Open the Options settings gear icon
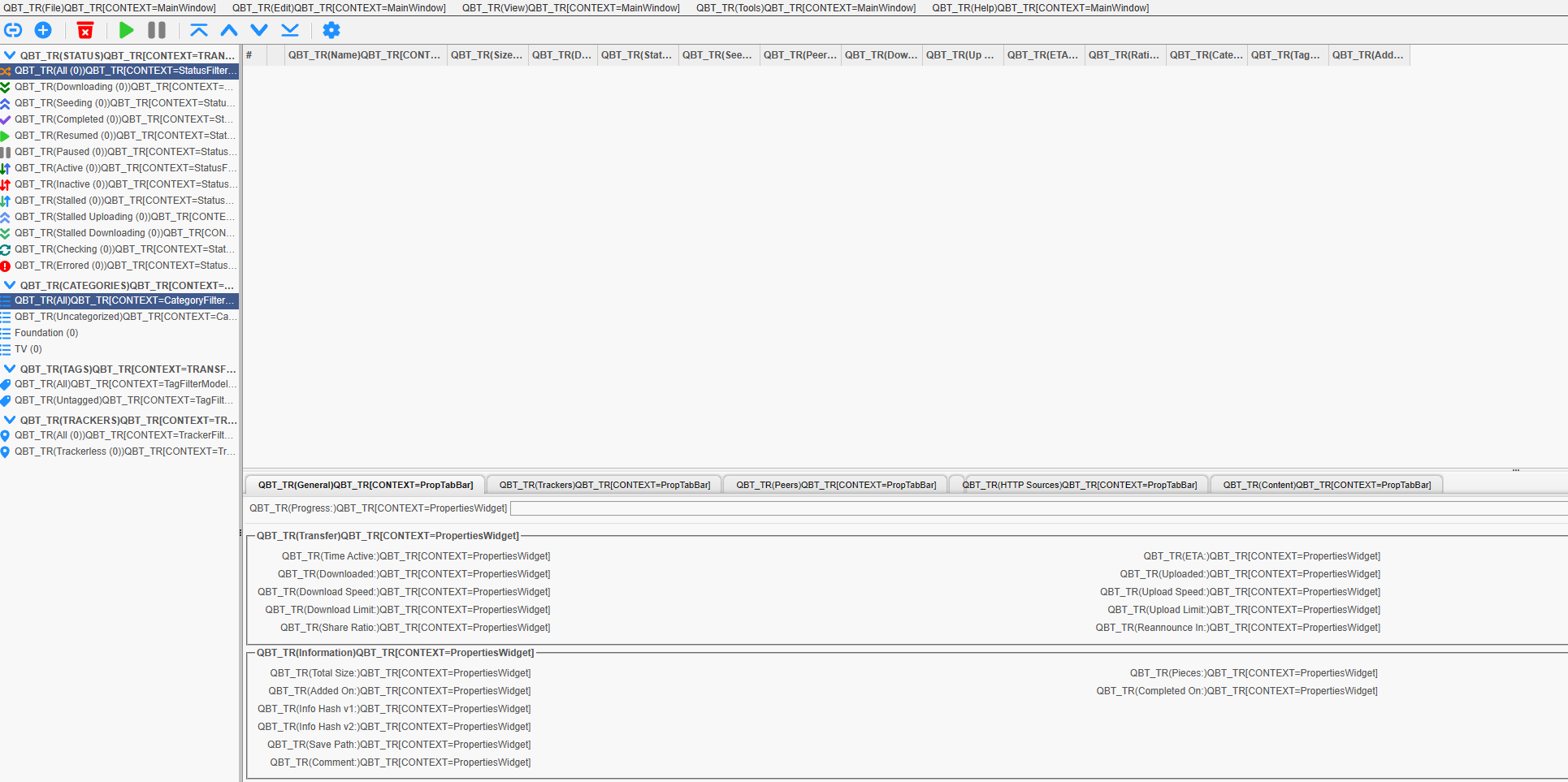 331,30
